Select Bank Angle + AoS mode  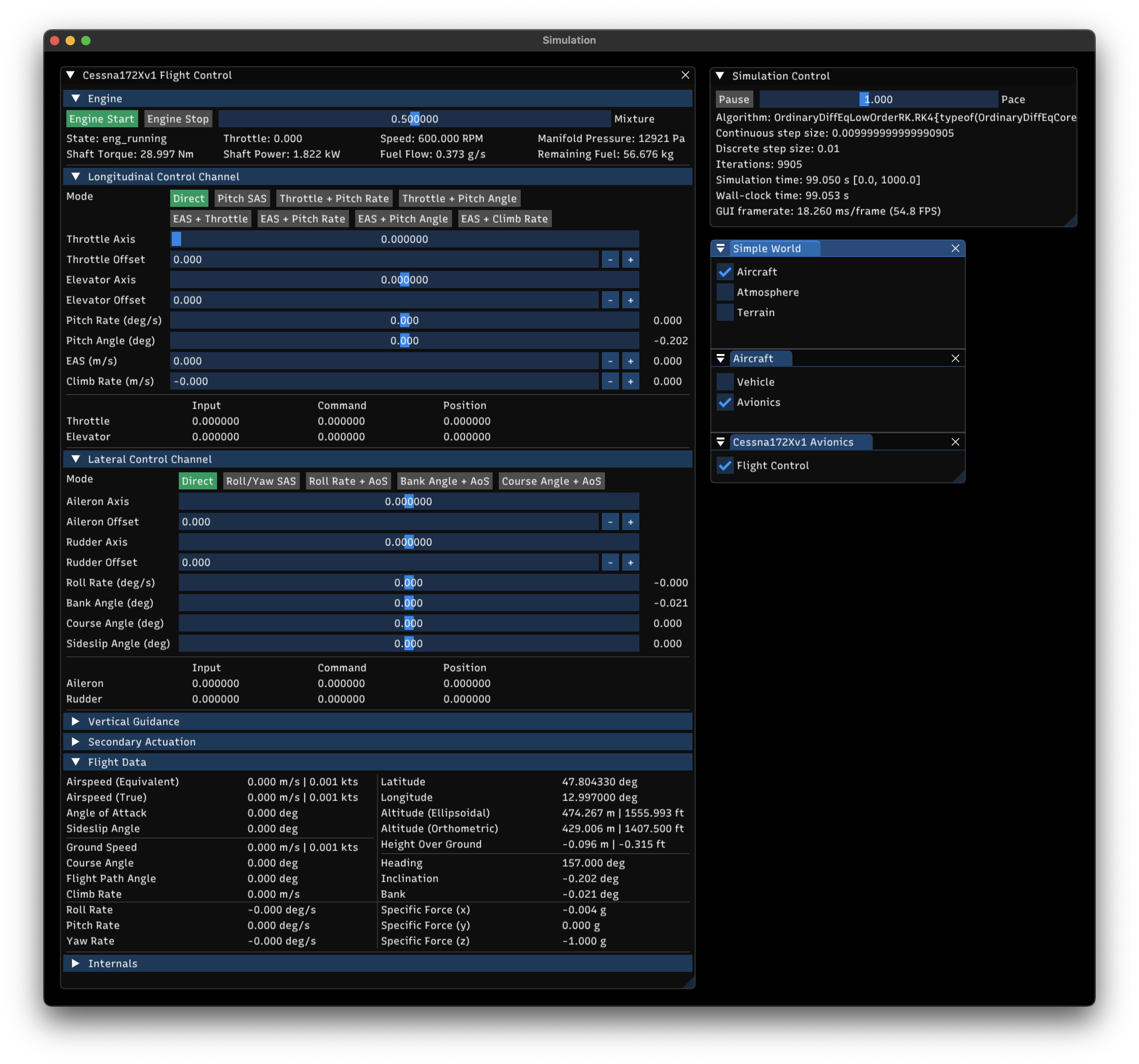[445, 481]
